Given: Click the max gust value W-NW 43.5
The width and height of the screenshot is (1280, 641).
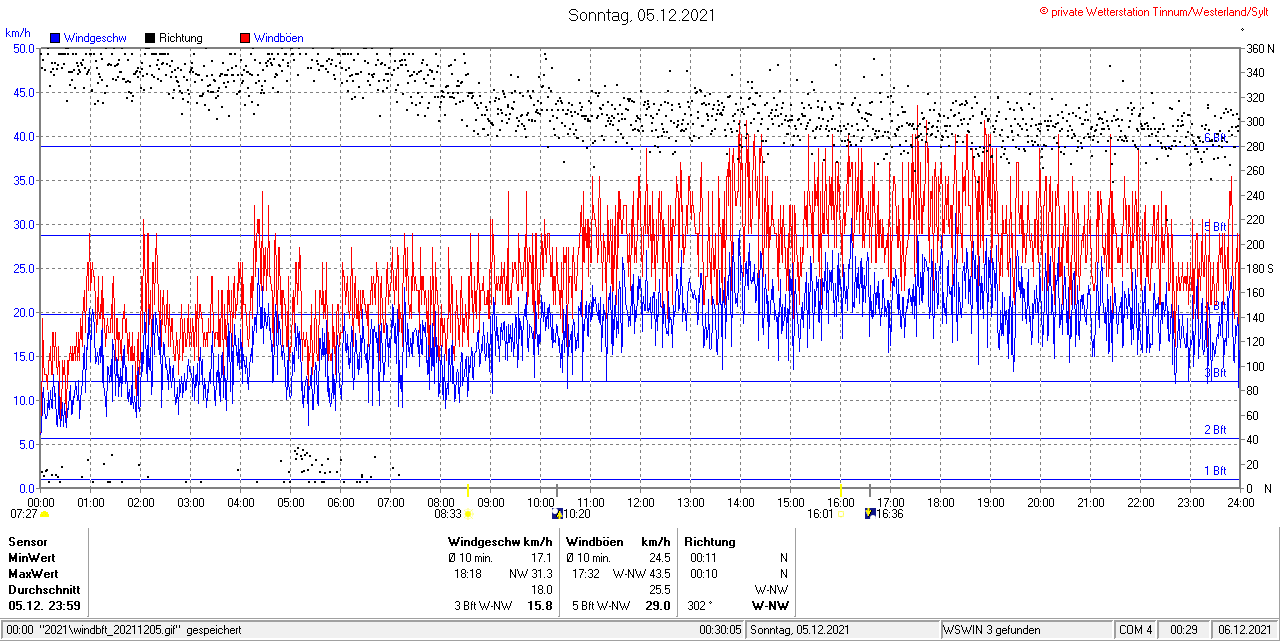Looking at the screenshot, I should [x=641, y=573].
